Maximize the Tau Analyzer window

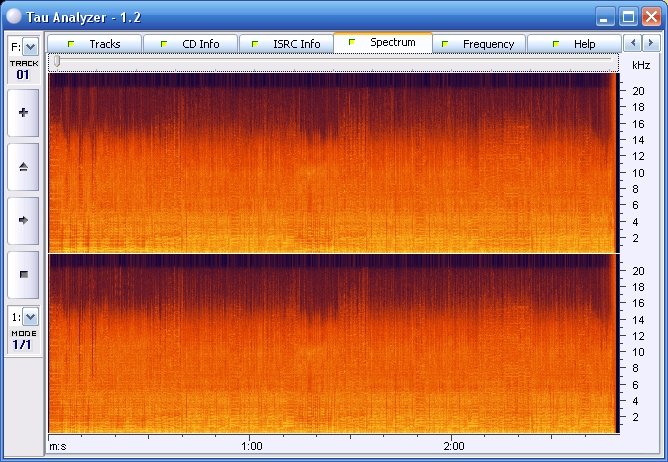pos(628,16)
